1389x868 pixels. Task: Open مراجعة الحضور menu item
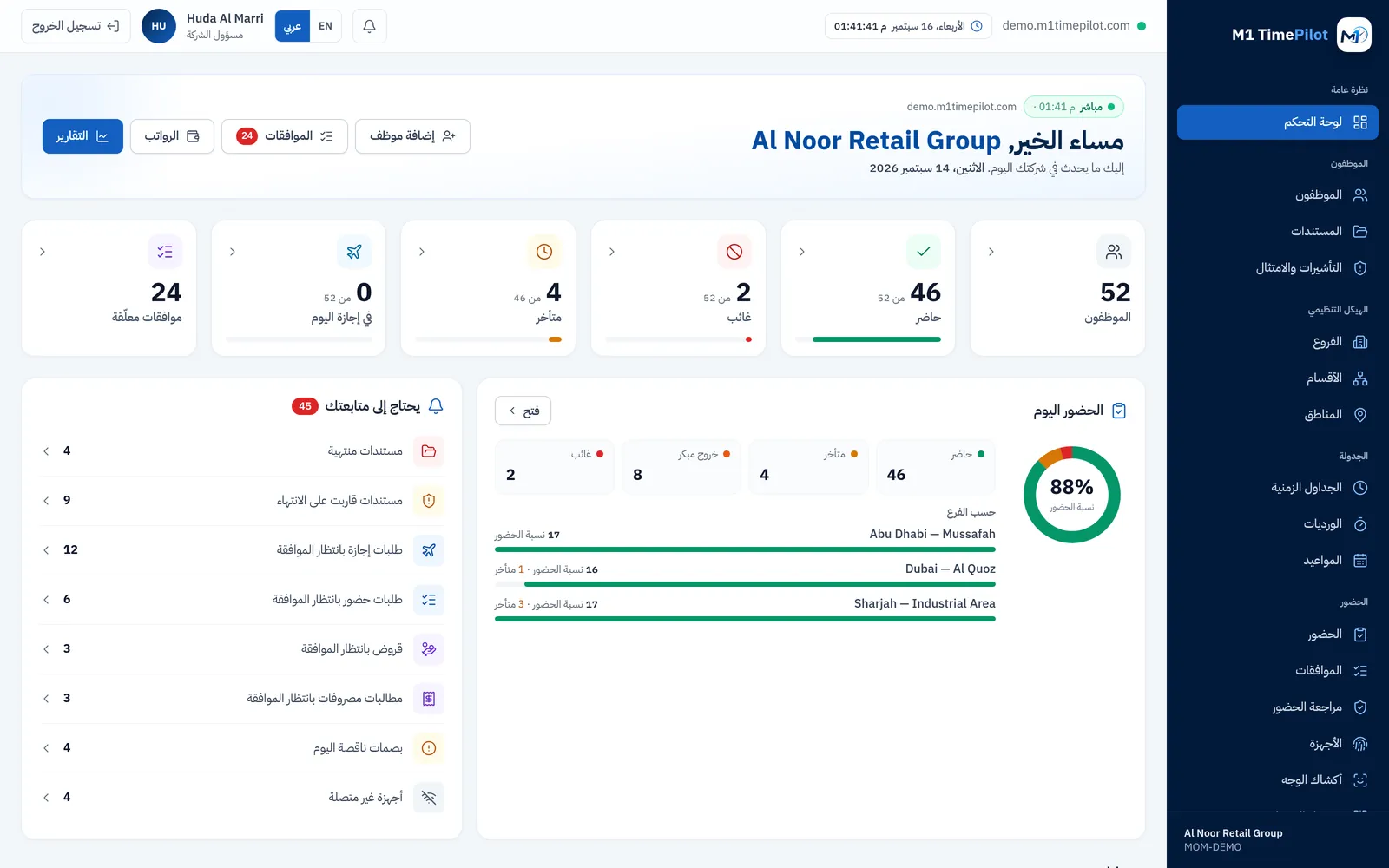click(1278, 707)
